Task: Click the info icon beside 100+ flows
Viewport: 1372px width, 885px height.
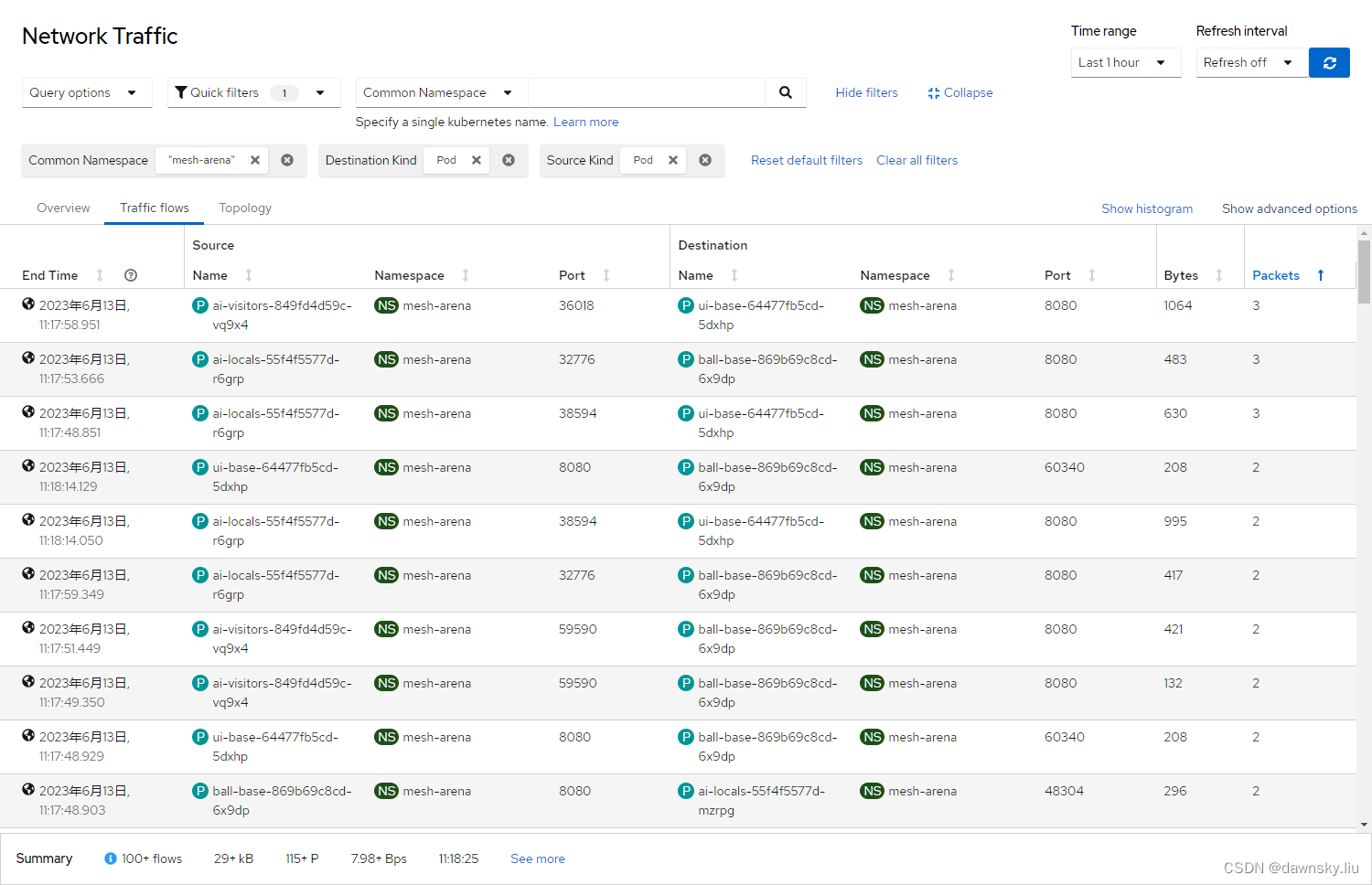Action: 111,858
